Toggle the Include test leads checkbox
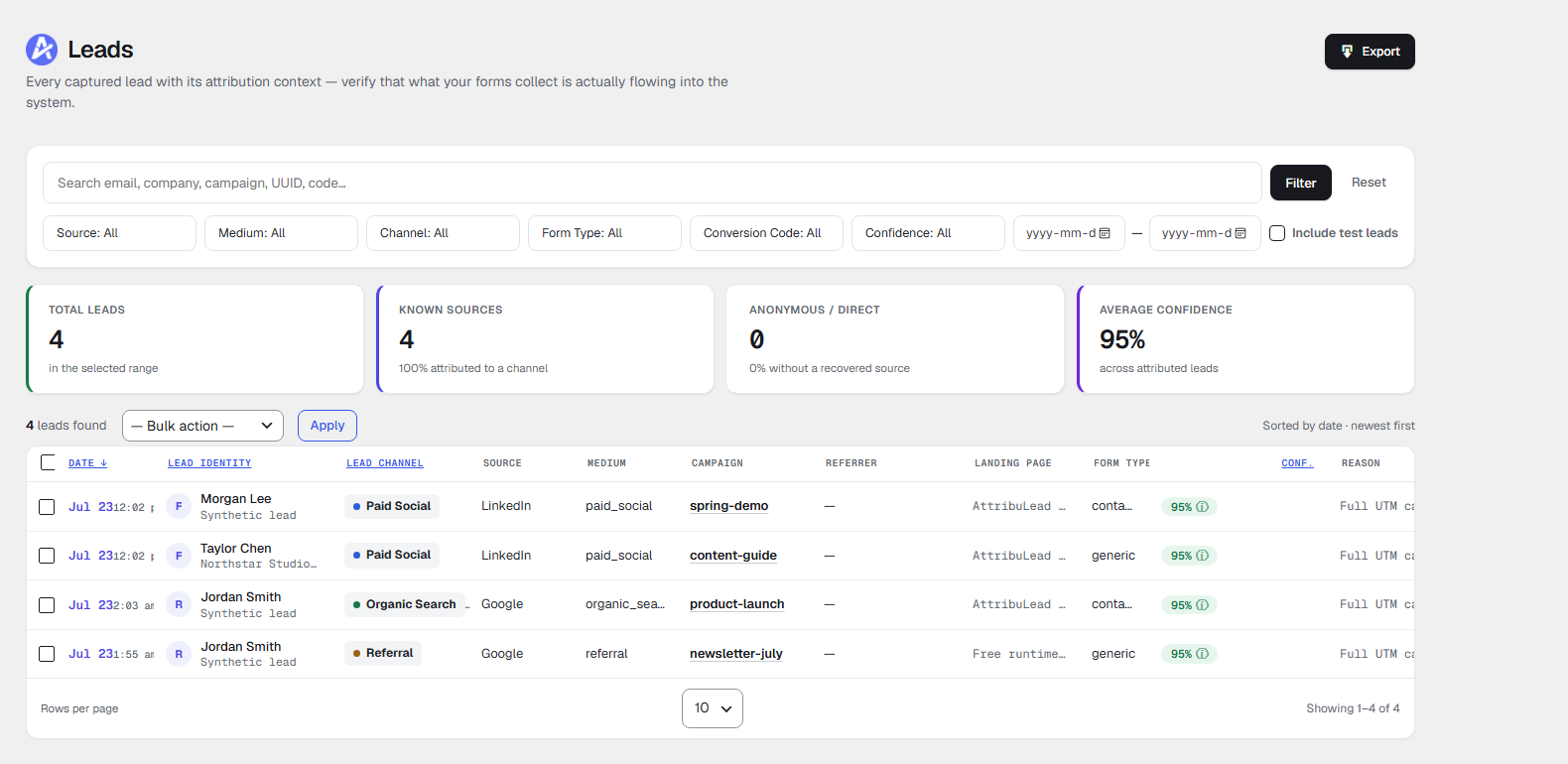 [x=1277, y=233]
